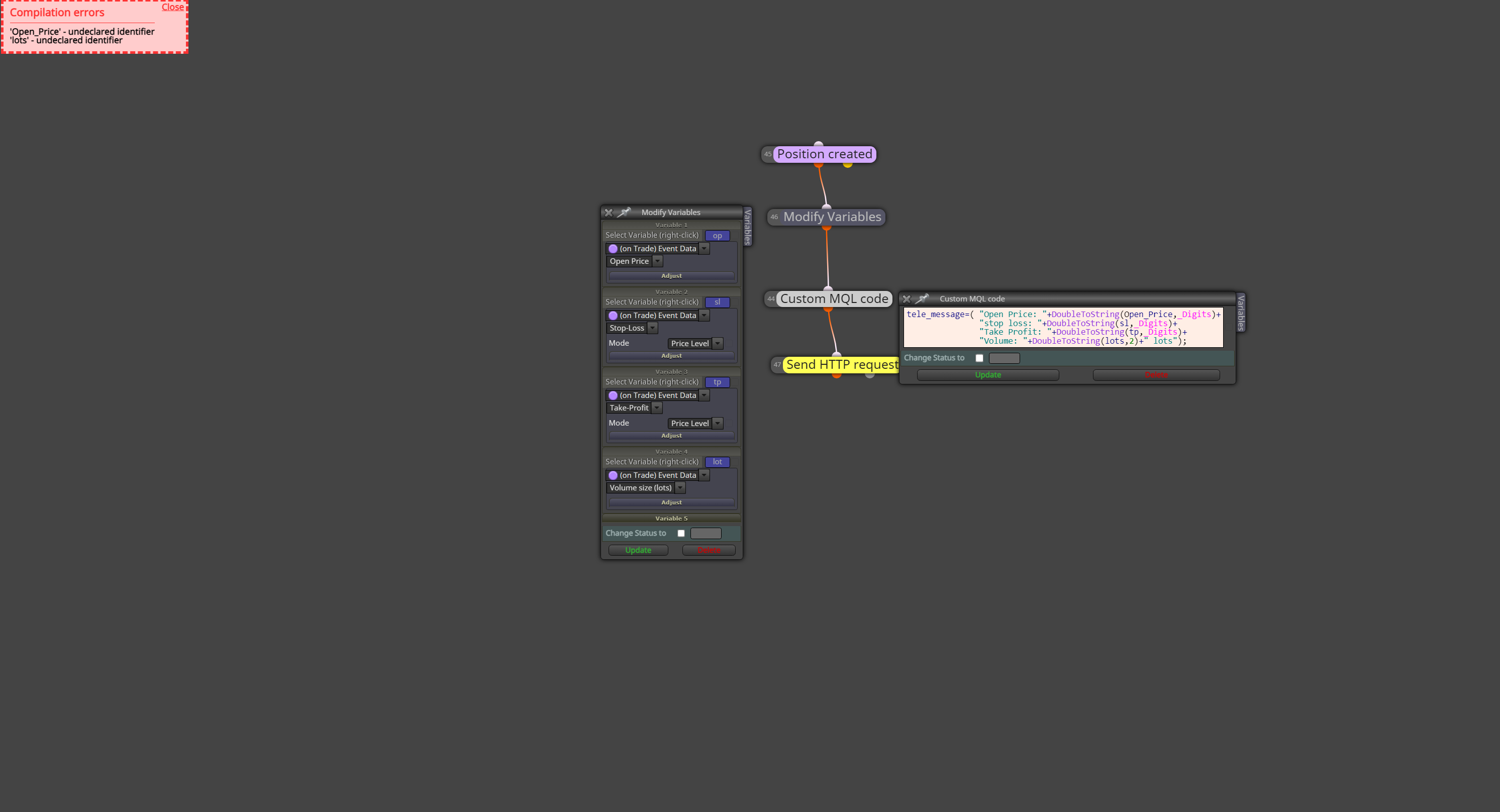The image size is (1500, 812).
Task: Click the 'Compilation errors' heading
Action: click(57, 12)
